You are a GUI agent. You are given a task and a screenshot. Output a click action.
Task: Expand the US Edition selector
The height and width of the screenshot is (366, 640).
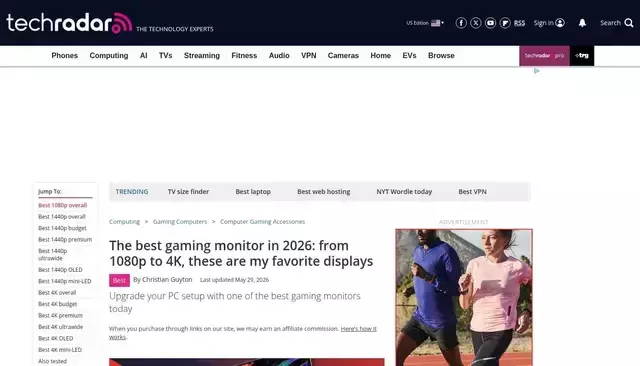pyautogui.click(x=425, y=23)
